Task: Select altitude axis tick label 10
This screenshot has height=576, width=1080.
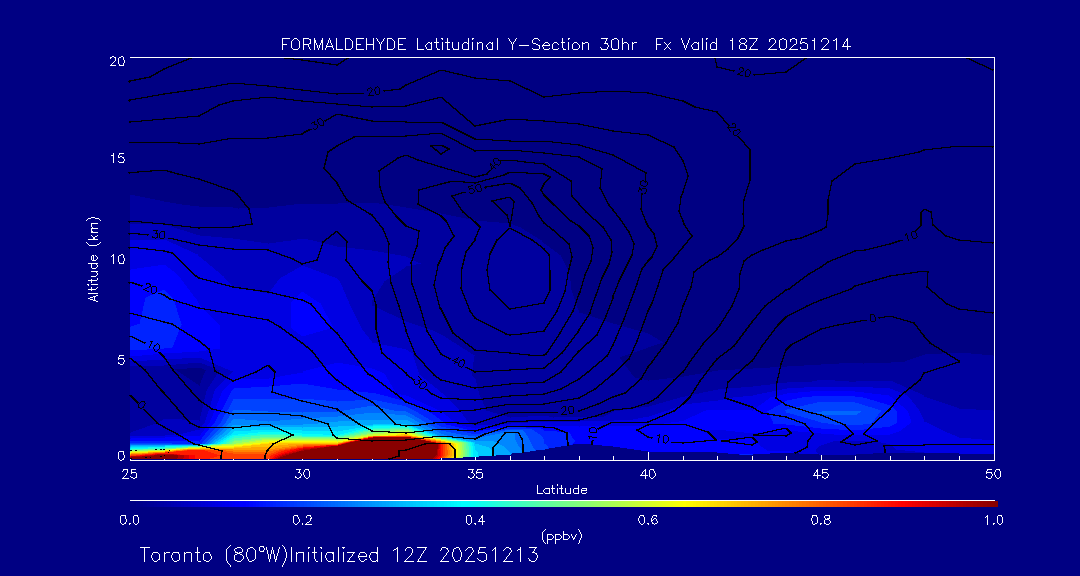Action: click(116, 259)
